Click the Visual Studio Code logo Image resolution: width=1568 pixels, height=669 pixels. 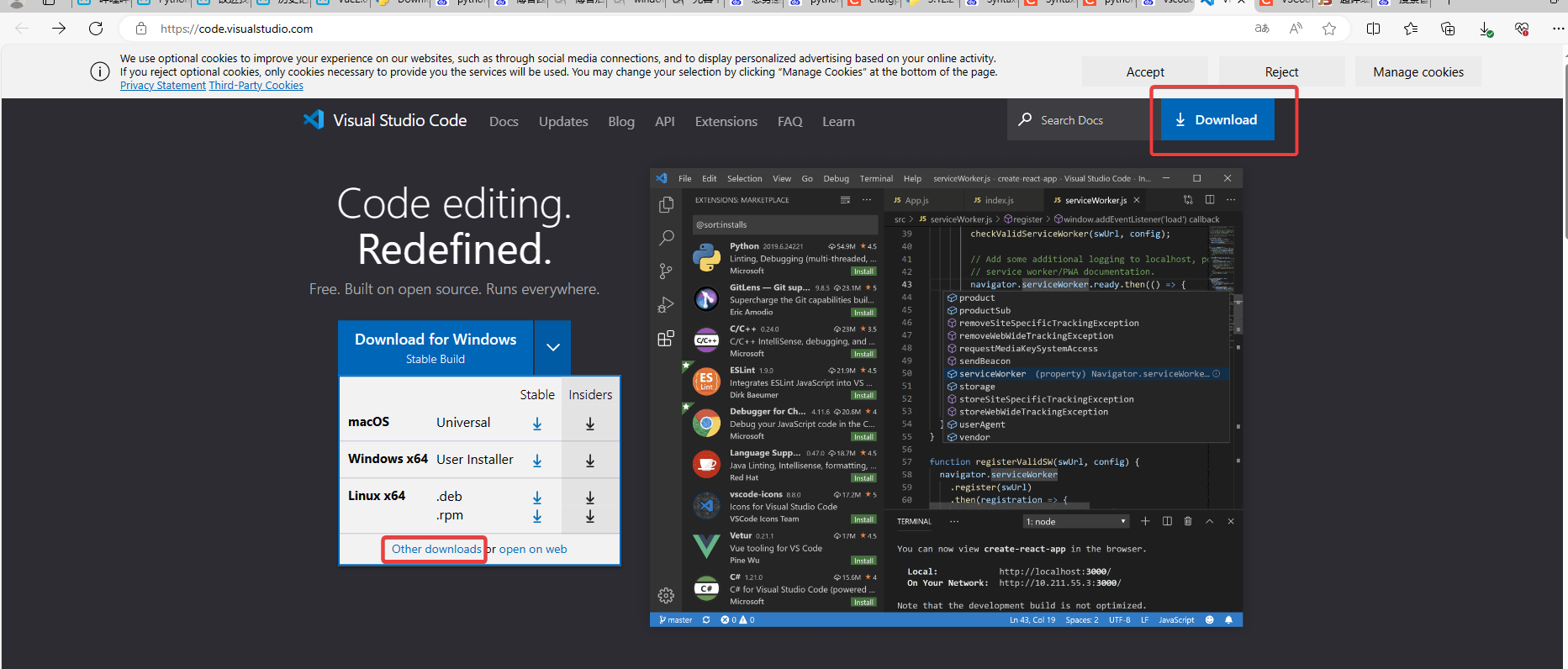[x=385, y=120]
